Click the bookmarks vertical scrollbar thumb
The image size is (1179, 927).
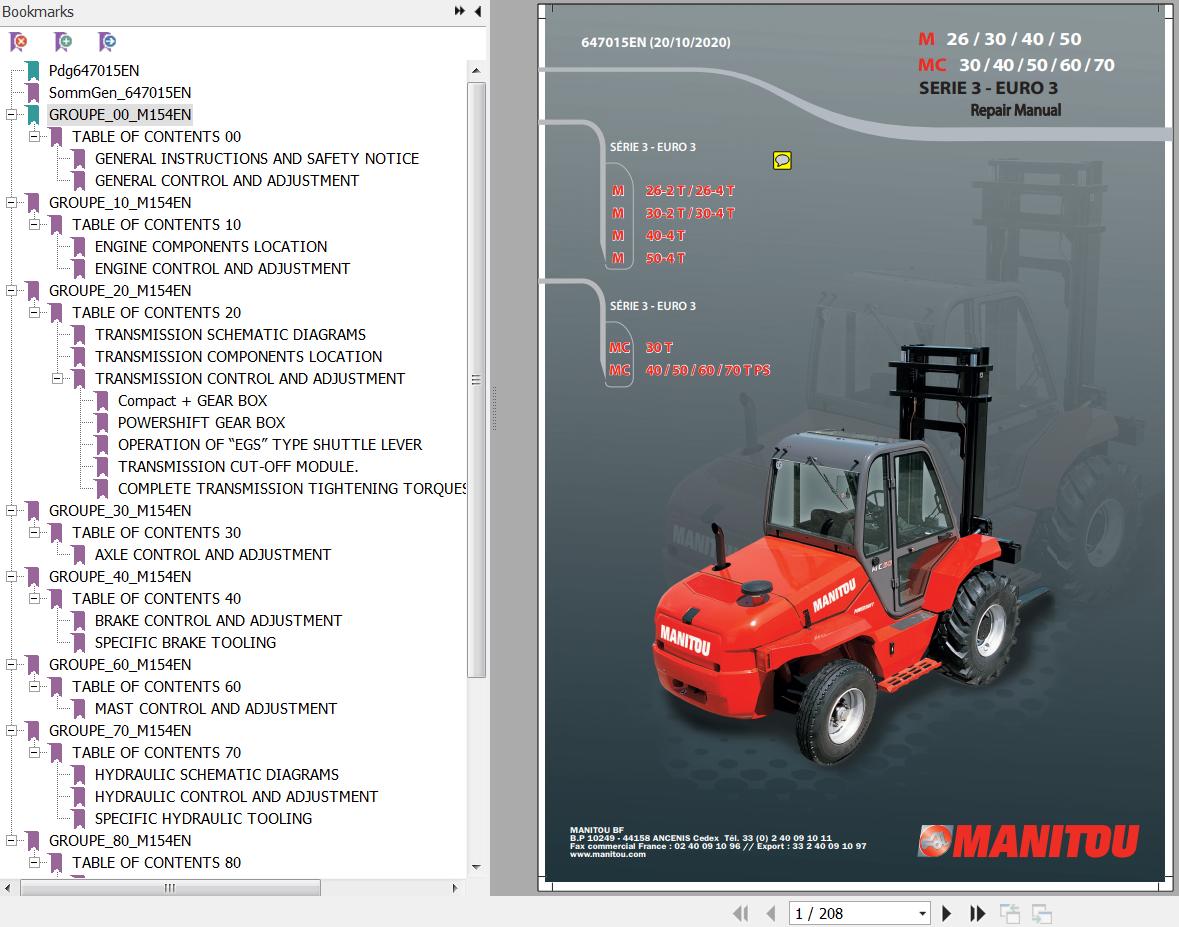pos(476,380)
